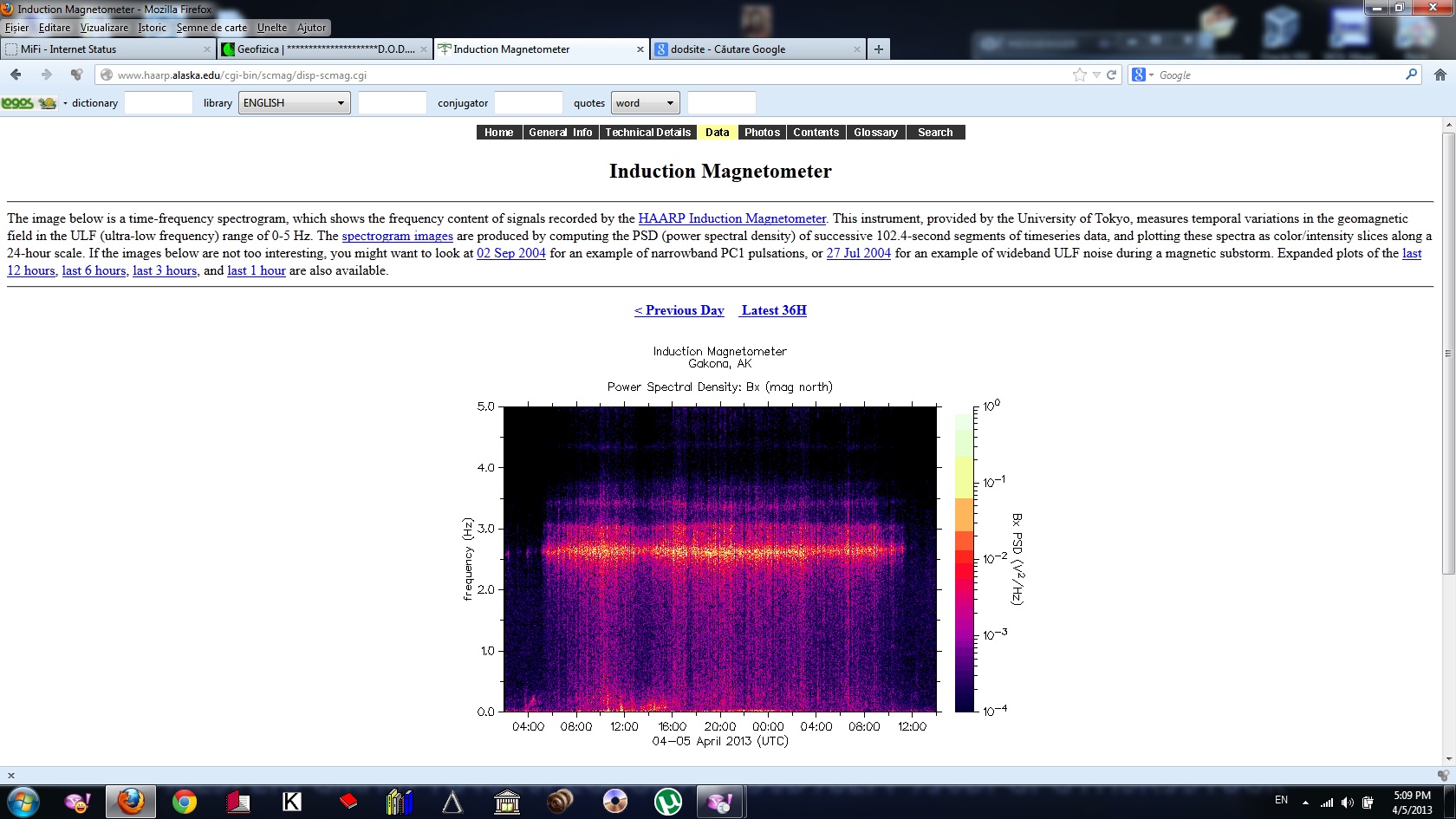
Task: Reload the page with the refresh icon
Action: point(1112,75)
